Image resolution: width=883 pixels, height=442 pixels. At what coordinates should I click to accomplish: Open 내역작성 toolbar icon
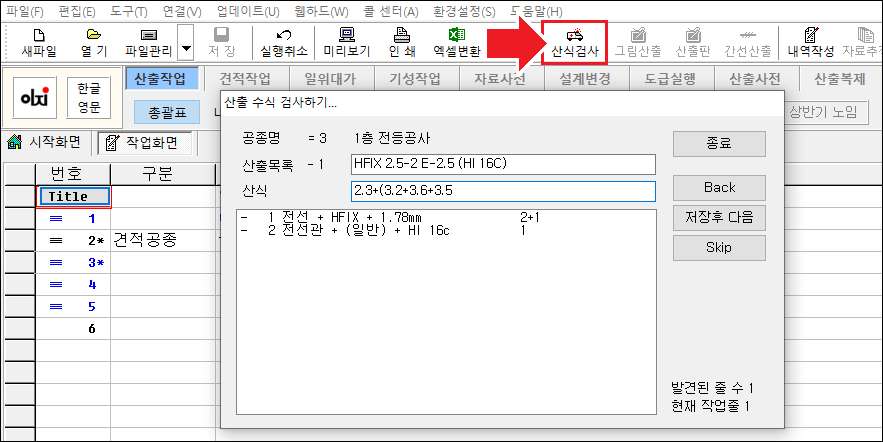(x=810, y=43)
